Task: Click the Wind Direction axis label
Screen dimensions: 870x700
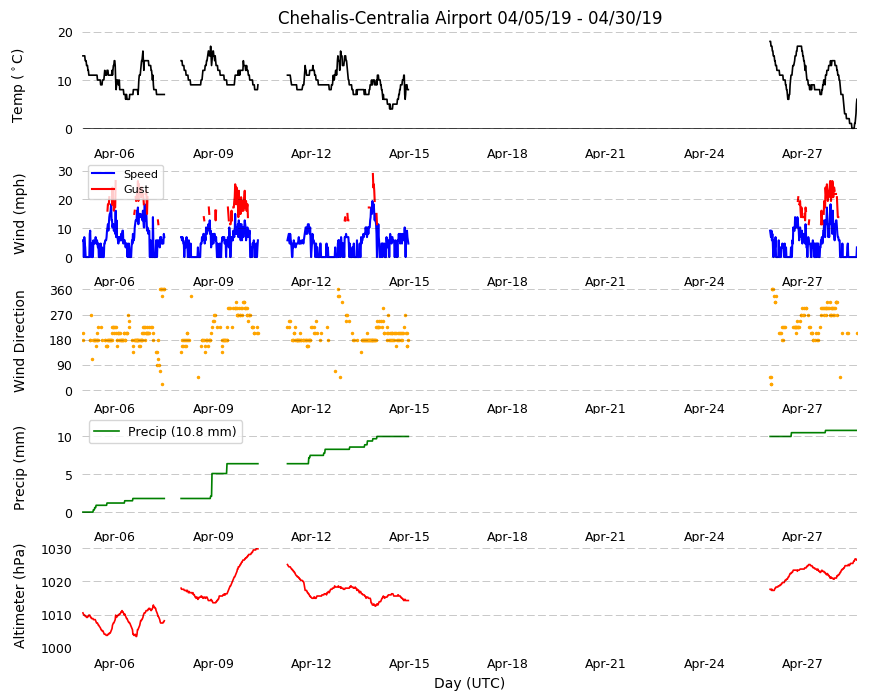Action: (x=19, y=342)
